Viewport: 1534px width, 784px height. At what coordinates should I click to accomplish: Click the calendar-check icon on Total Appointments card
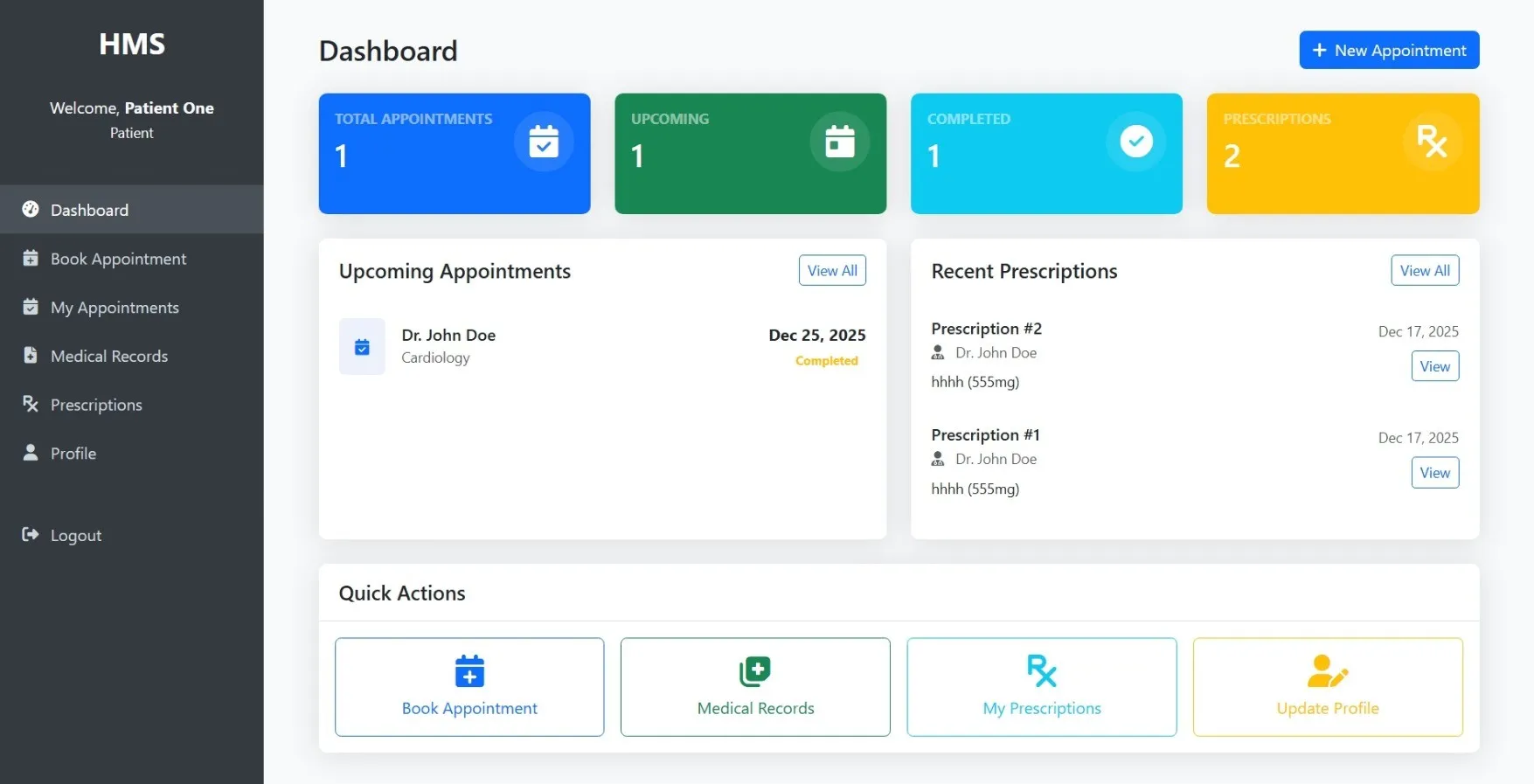click(x=544, y=142)
